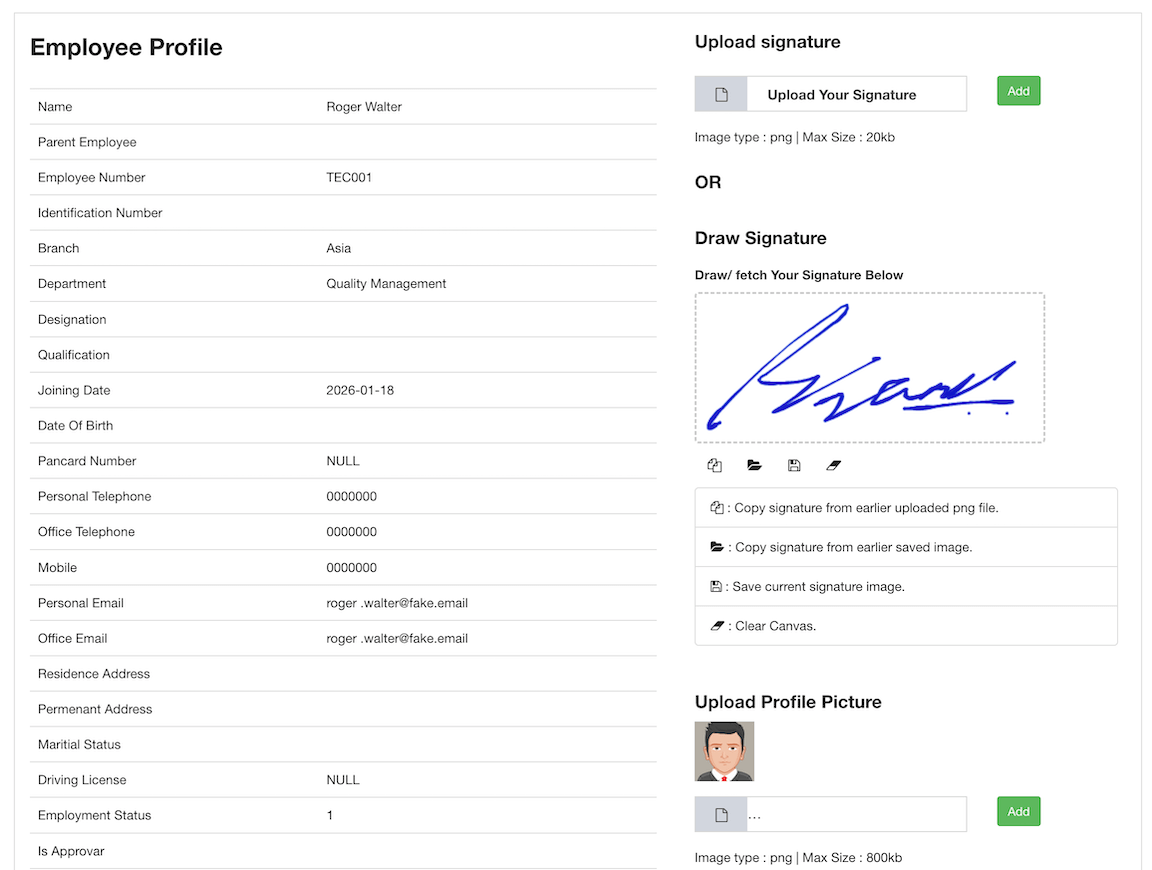Click the file icon beside Upload Your Signature
1152x870 pixels.
[x=721, y=95]
